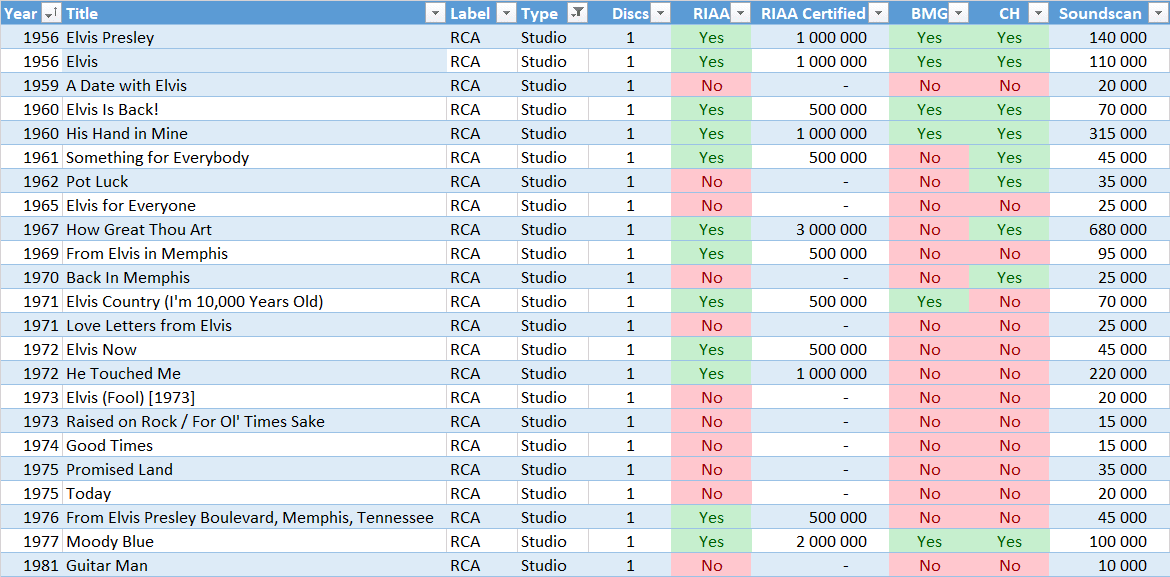Click the Discs '1' cell for Promised Land
Image resolution: width=1170 pixels, height=577 pixels.
point(630,470)
